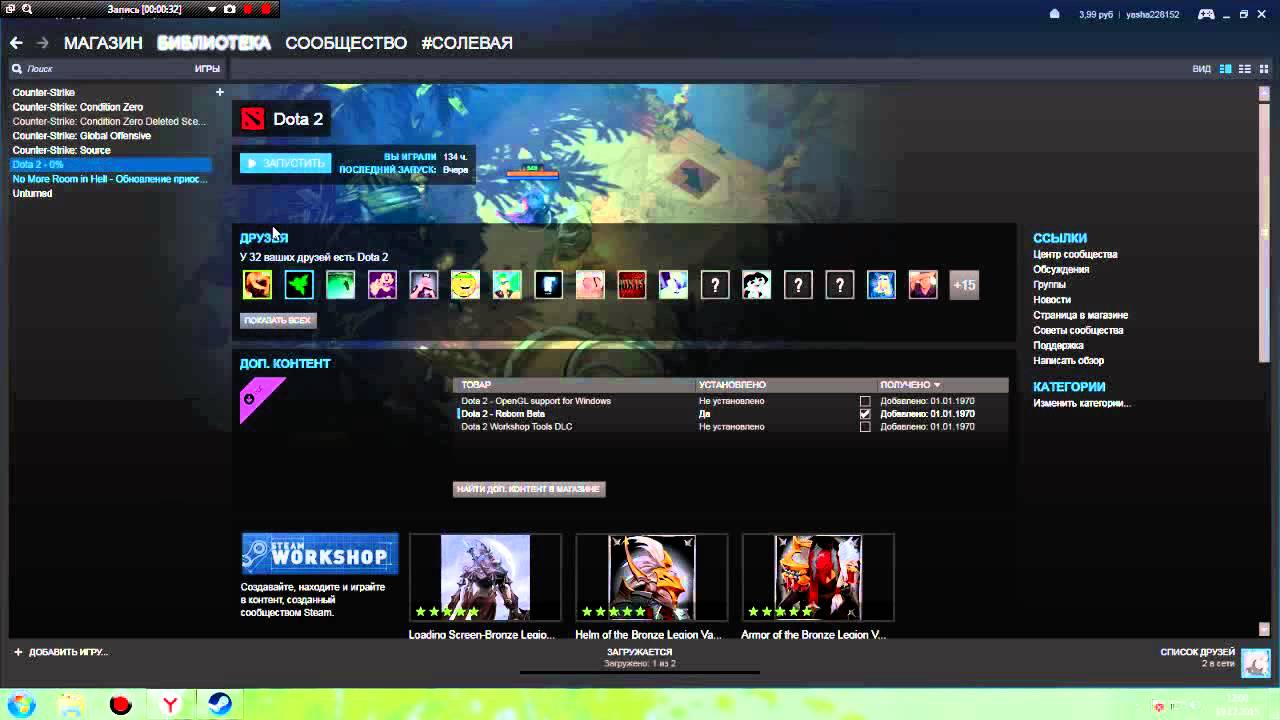The height and width of the screenshot is (720, 1280).
Task: Click wallet balance 3,99 руб
Action: 1095,15
